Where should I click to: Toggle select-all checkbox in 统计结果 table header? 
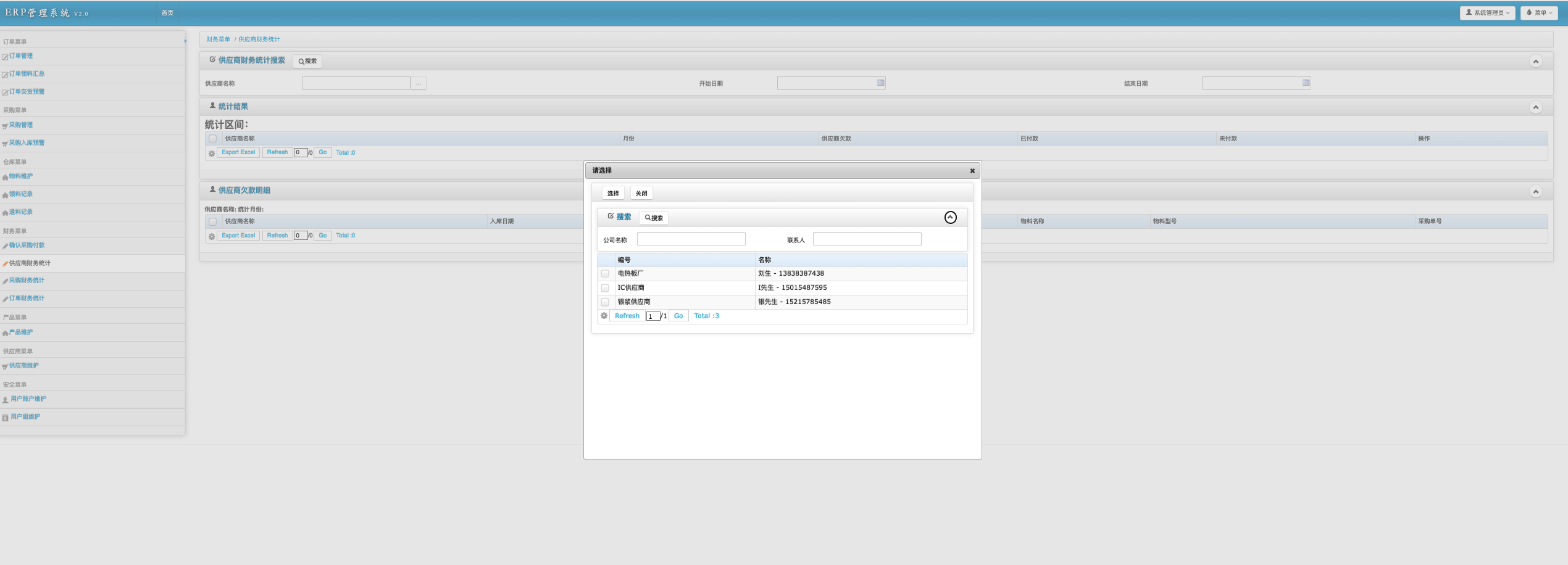coord(212,139)
